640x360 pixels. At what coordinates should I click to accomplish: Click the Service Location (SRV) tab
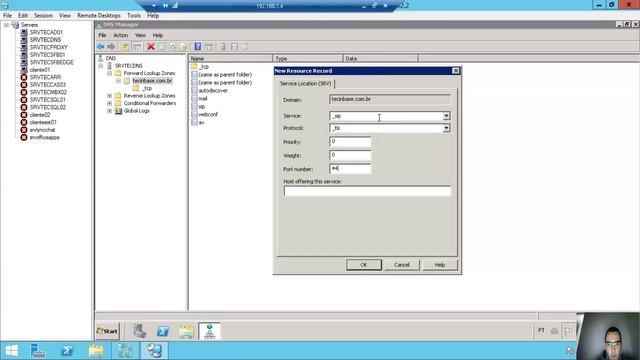coord(306,84)
